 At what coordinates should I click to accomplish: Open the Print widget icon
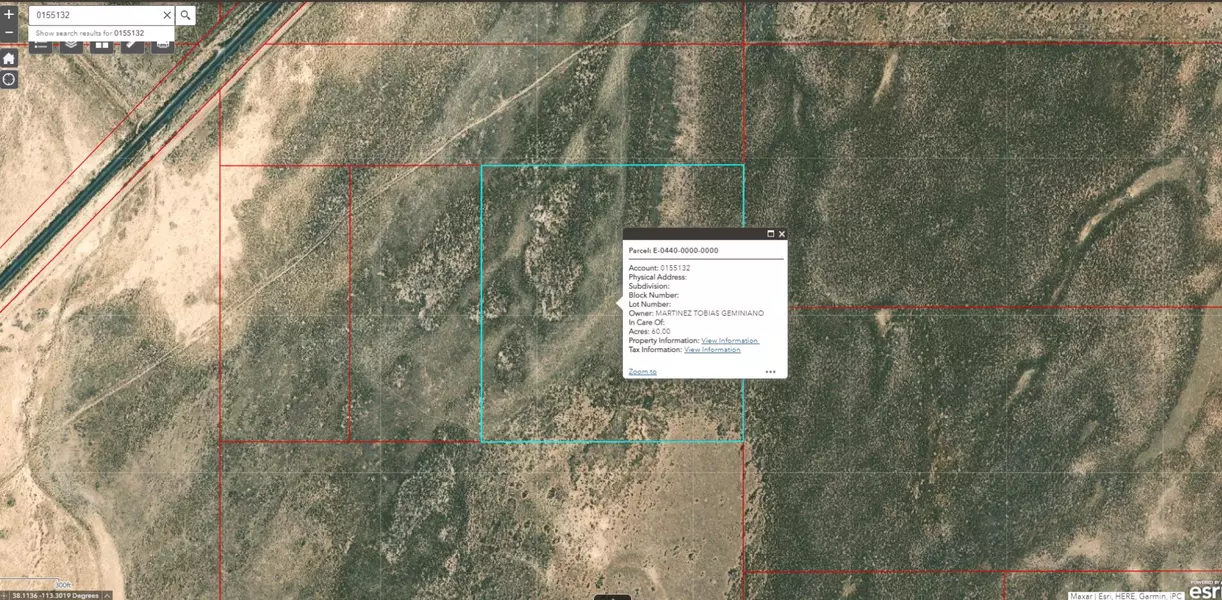pos(162,45)
